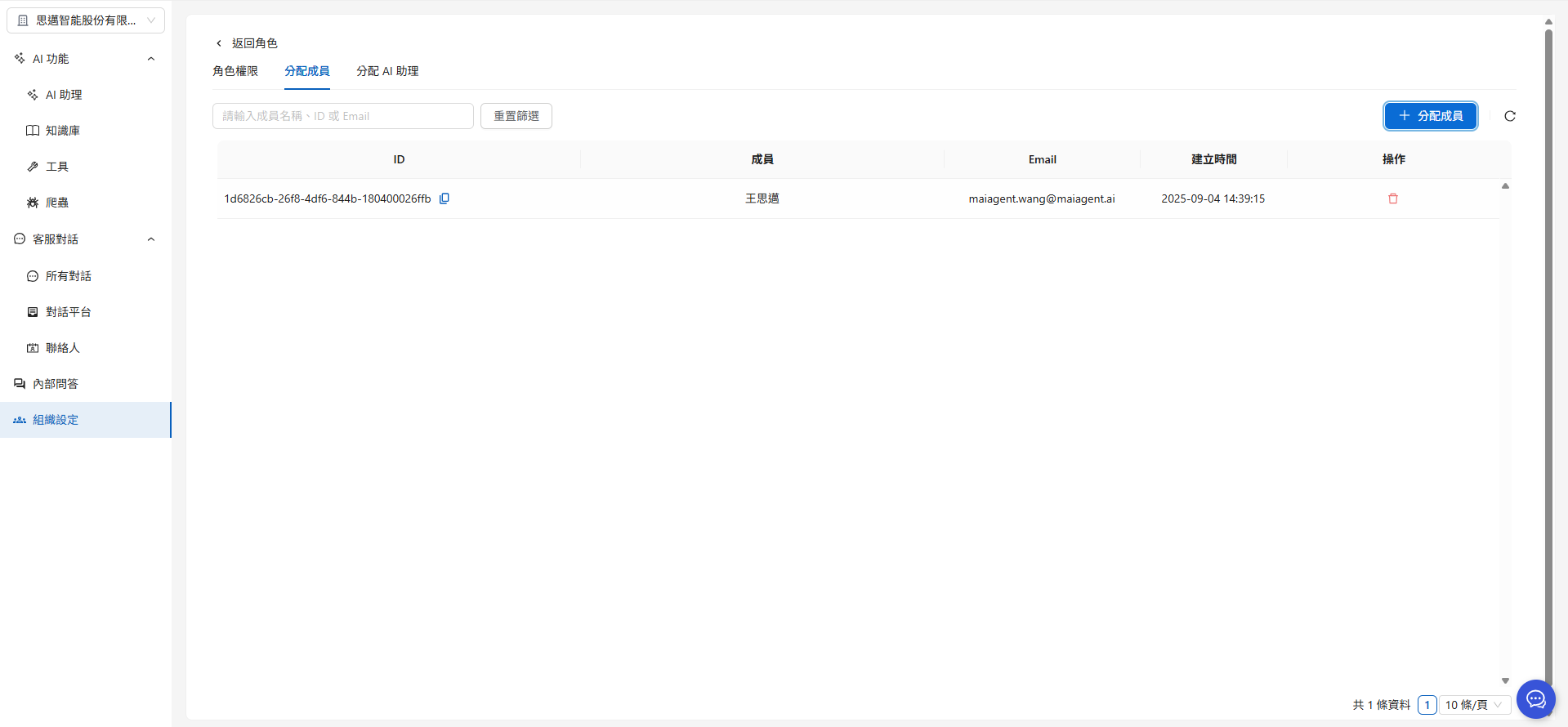This screenshot has width=1568, height=727.
Task: Open 工具 in the sidebar
Action: 57,167
